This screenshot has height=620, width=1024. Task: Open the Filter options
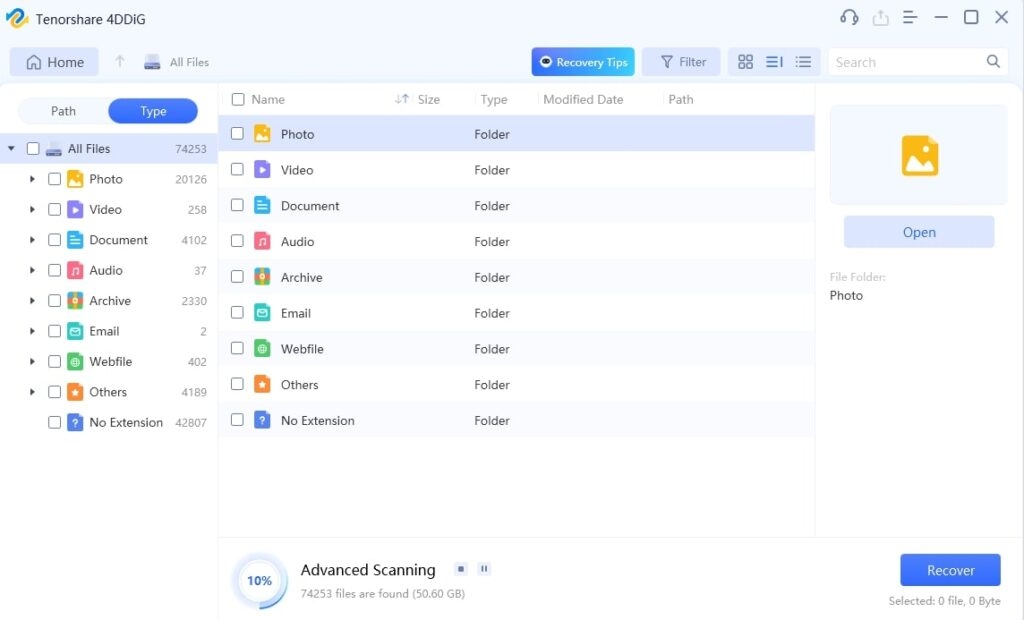(681, 62)
